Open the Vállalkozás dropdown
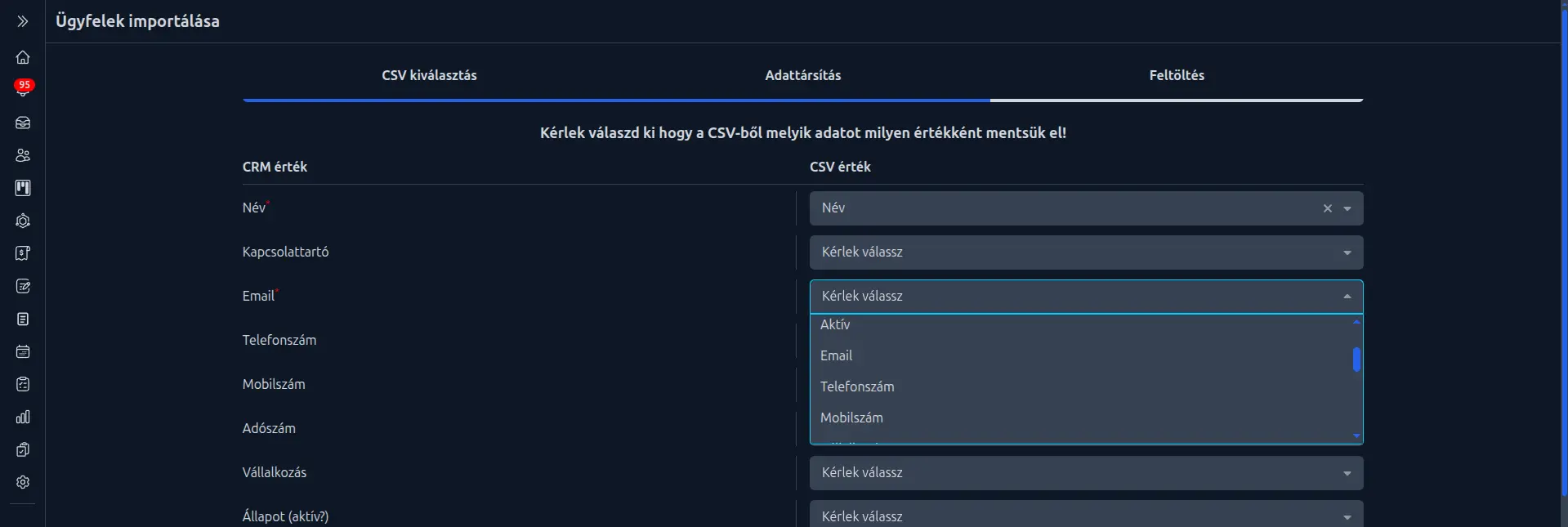This screenshot has width=1568, height=527. tap(1084, 472)
